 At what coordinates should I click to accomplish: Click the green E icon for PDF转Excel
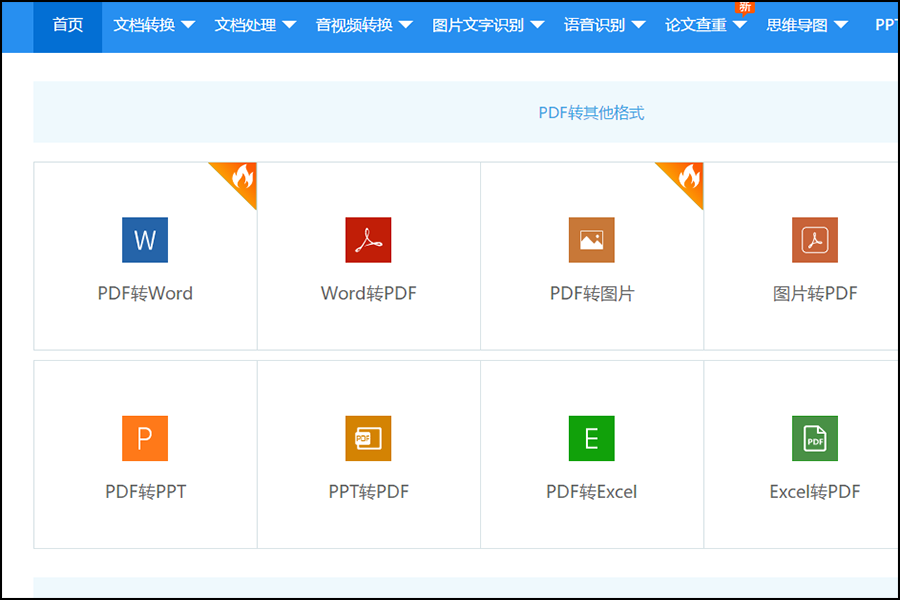pyautogui.click(x=591, y=438)
